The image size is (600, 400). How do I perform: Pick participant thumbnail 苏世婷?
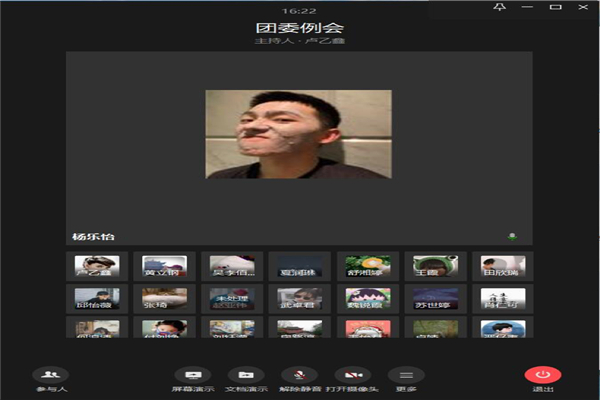coord(435,298)
